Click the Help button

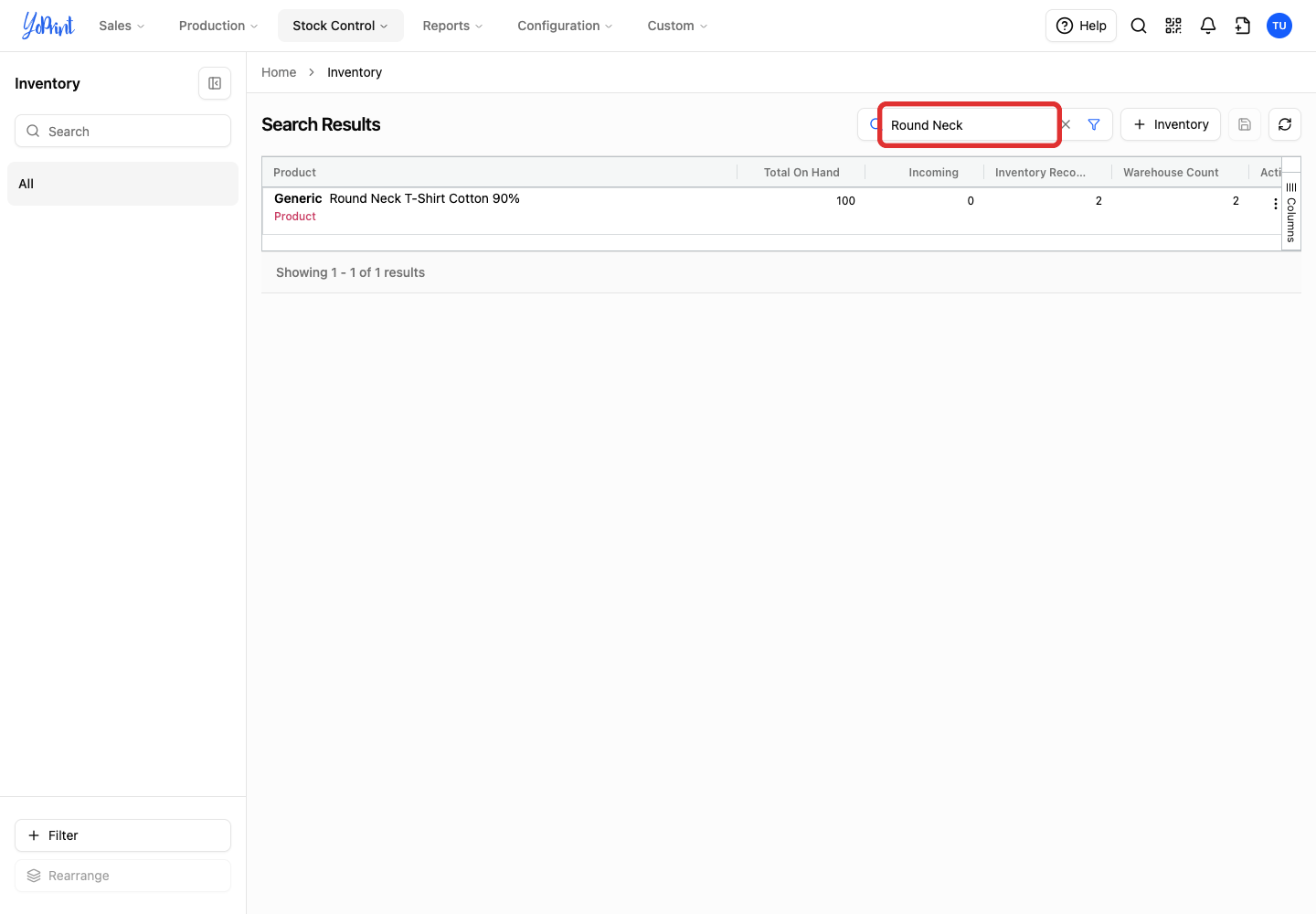[1081, 26]
